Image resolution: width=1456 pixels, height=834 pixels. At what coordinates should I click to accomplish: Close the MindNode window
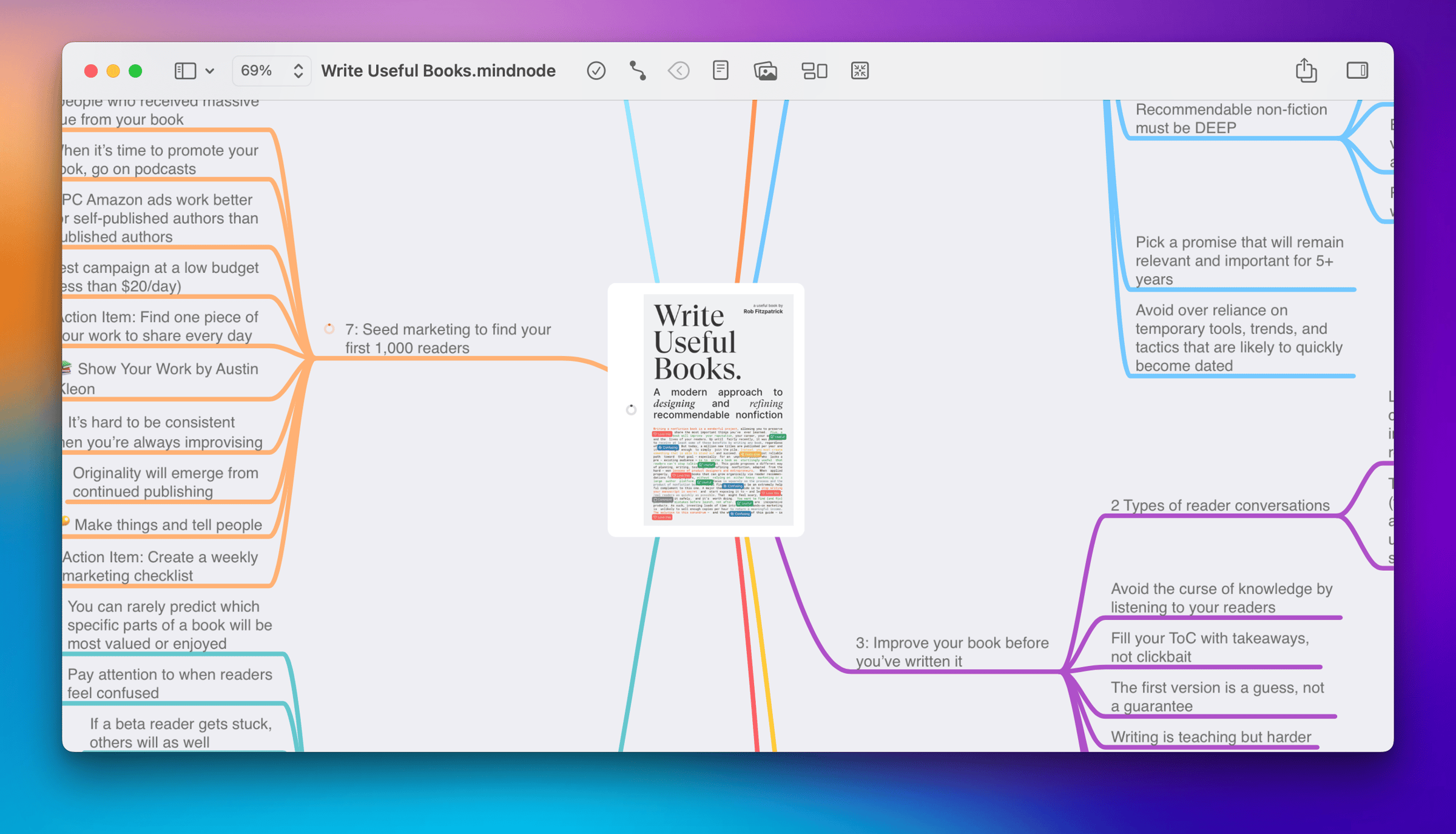point(91,71)
